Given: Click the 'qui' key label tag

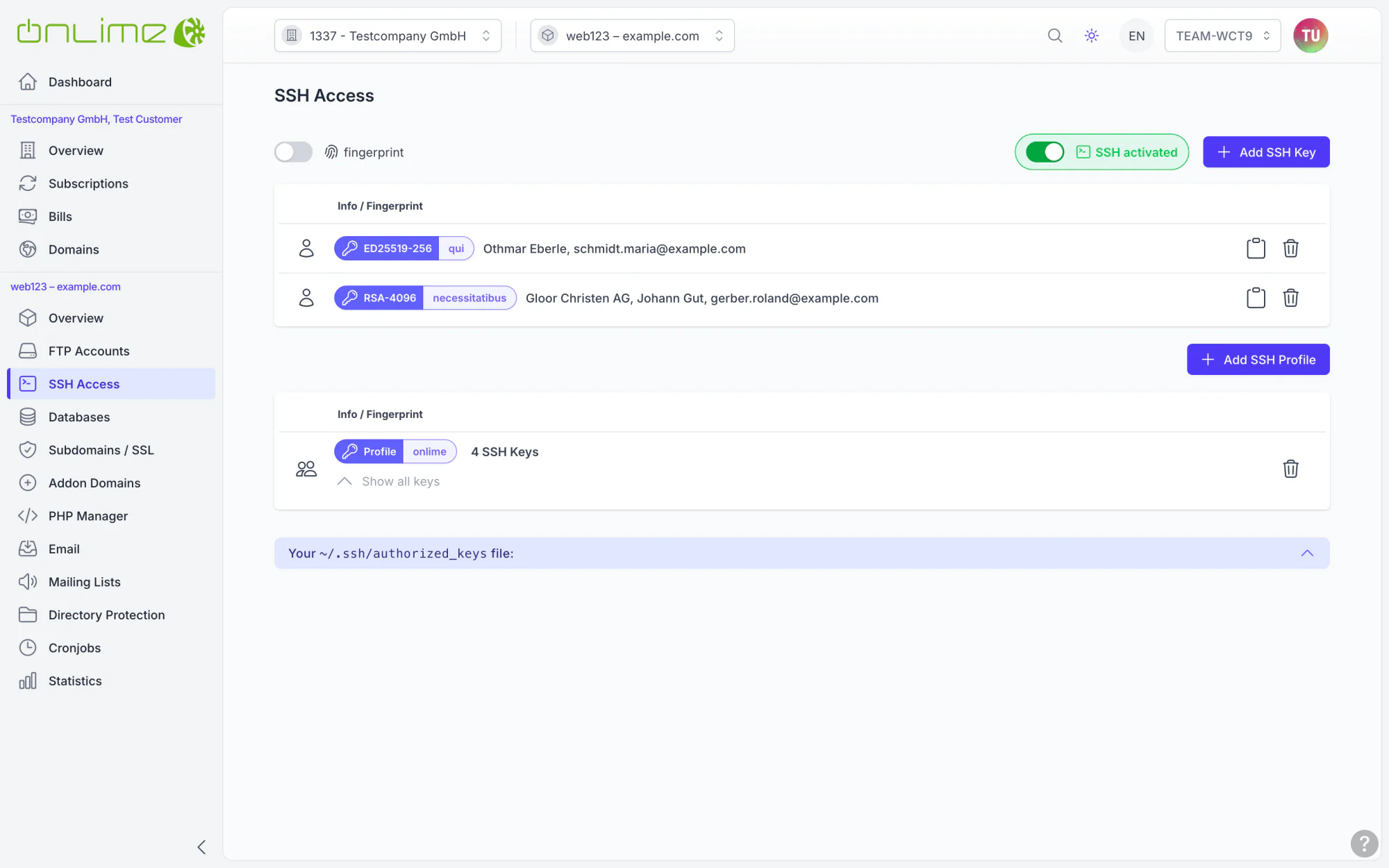Looking at the screenshot, I should [456, 249].
